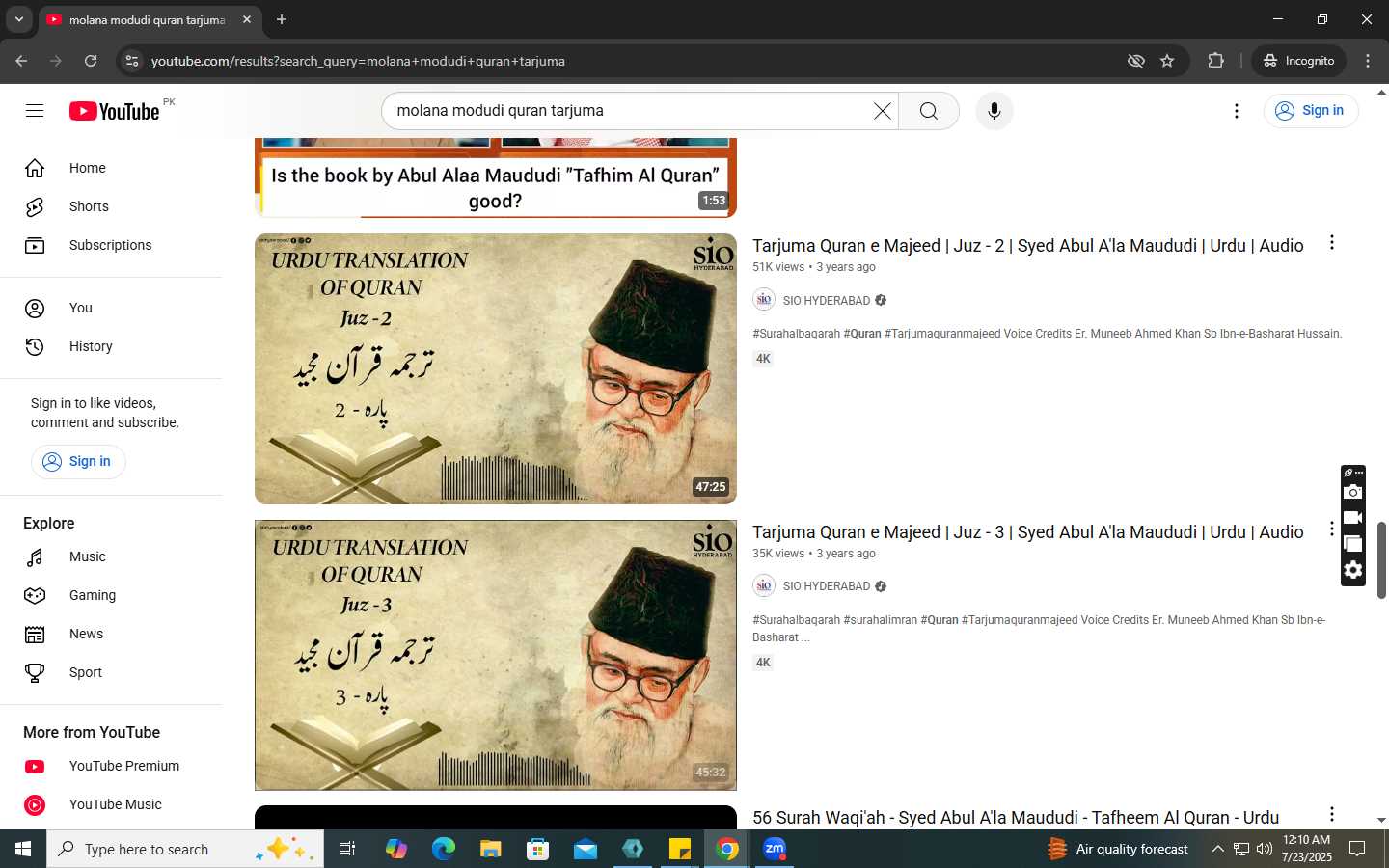
Task: Open Zoom from the taskbar
Action: (775, 849)
